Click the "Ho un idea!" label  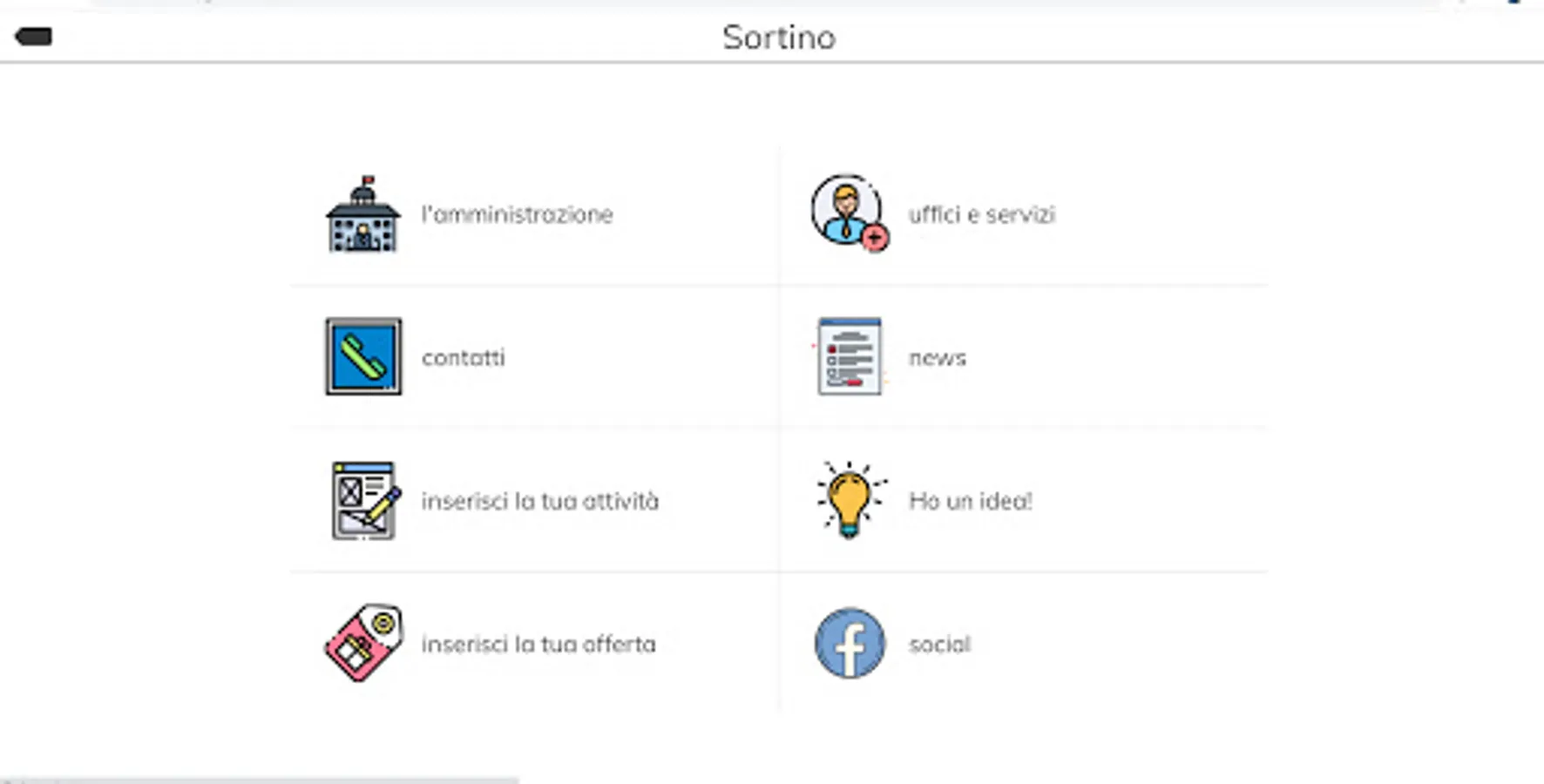970,501
